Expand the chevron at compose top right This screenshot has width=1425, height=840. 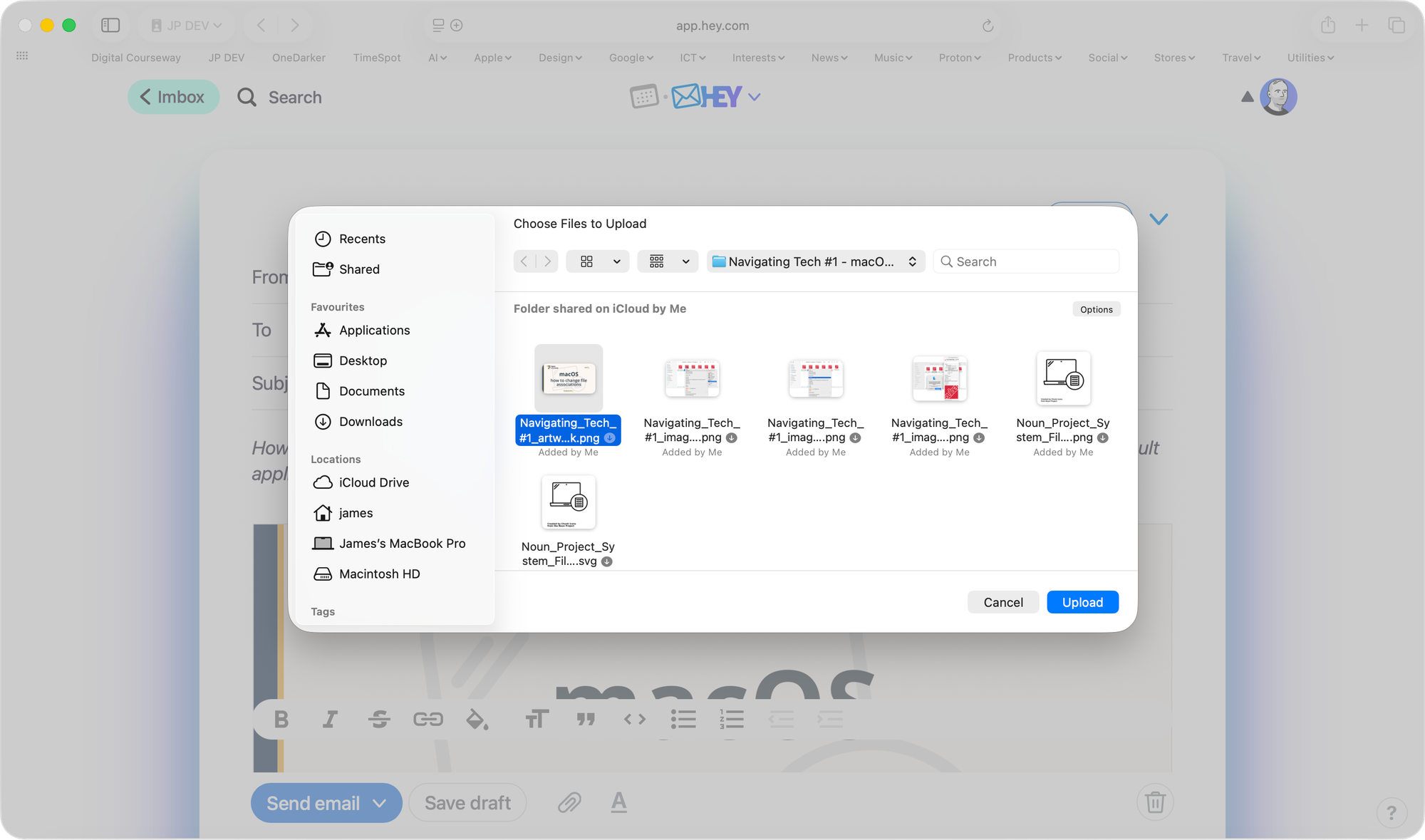coord(1159,219)
